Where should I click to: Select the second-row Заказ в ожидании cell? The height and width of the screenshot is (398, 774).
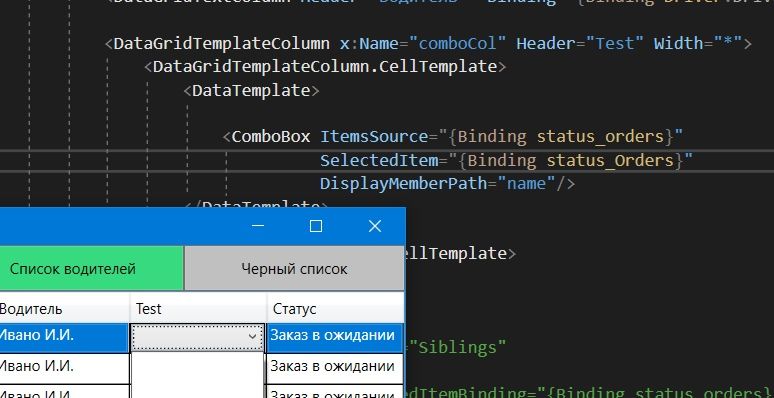click(335, 368)
